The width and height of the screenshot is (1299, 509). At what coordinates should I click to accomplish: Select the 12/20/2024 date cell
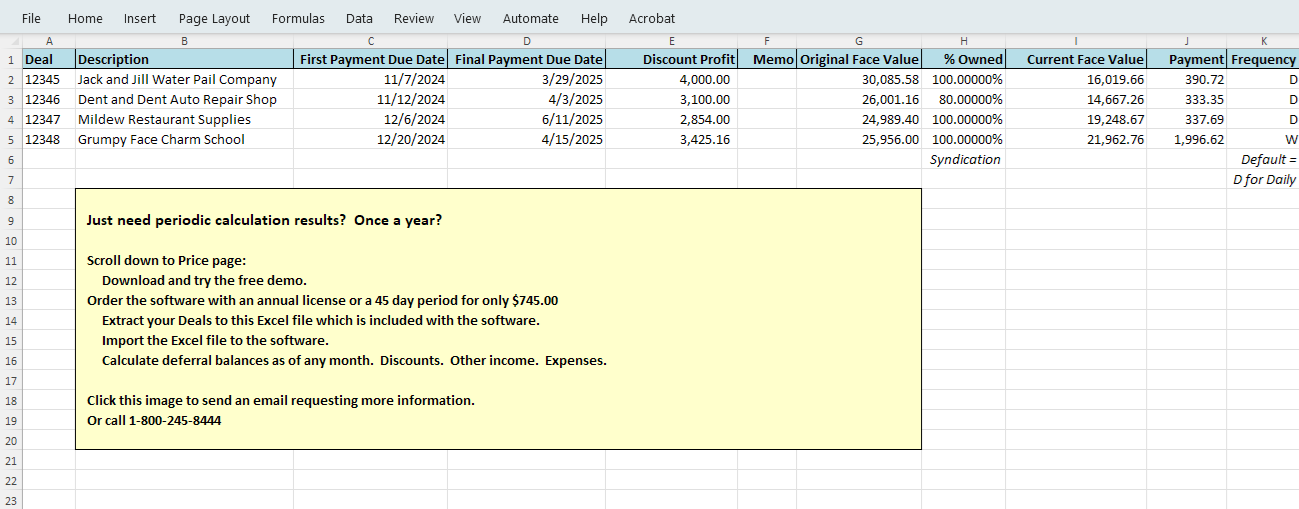(x=370, y=139)
